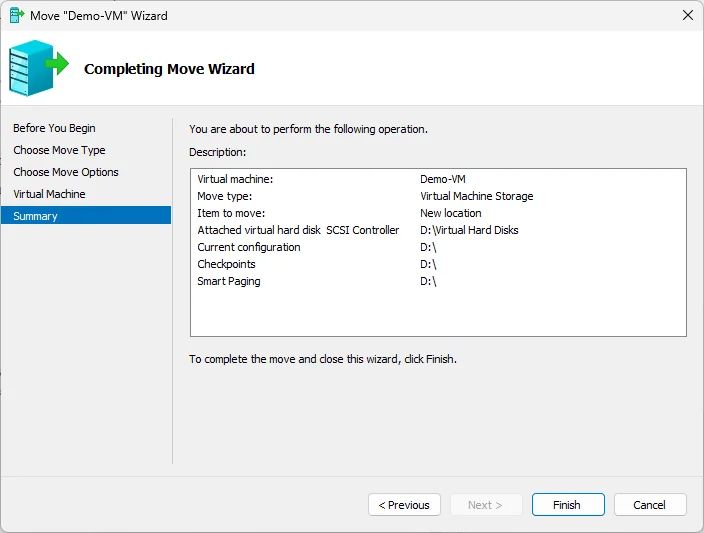Click the 'Completing Move Wizard' heading
The image size is (704, 533).
coord(169,69)
